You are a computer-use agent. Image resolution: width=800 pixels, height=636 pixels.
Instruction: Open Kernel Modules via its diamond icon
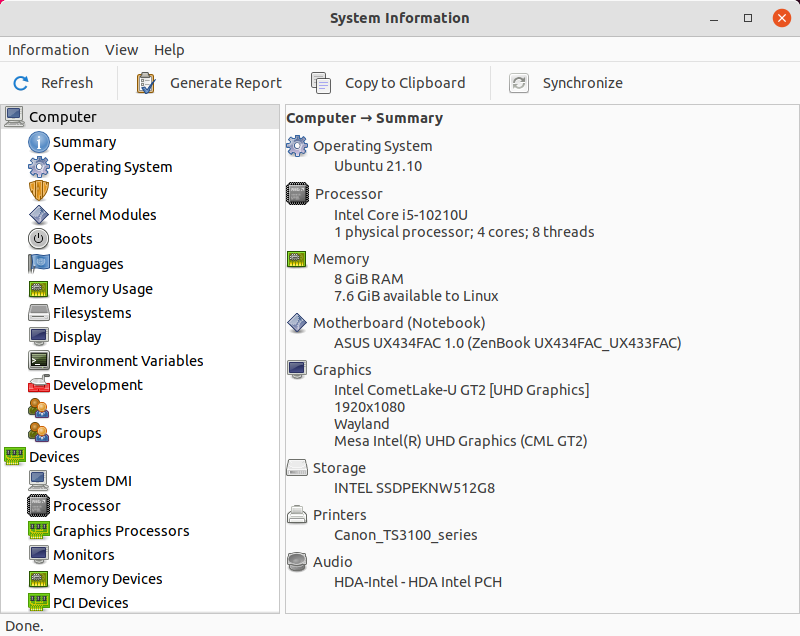(x=39, y=214)
